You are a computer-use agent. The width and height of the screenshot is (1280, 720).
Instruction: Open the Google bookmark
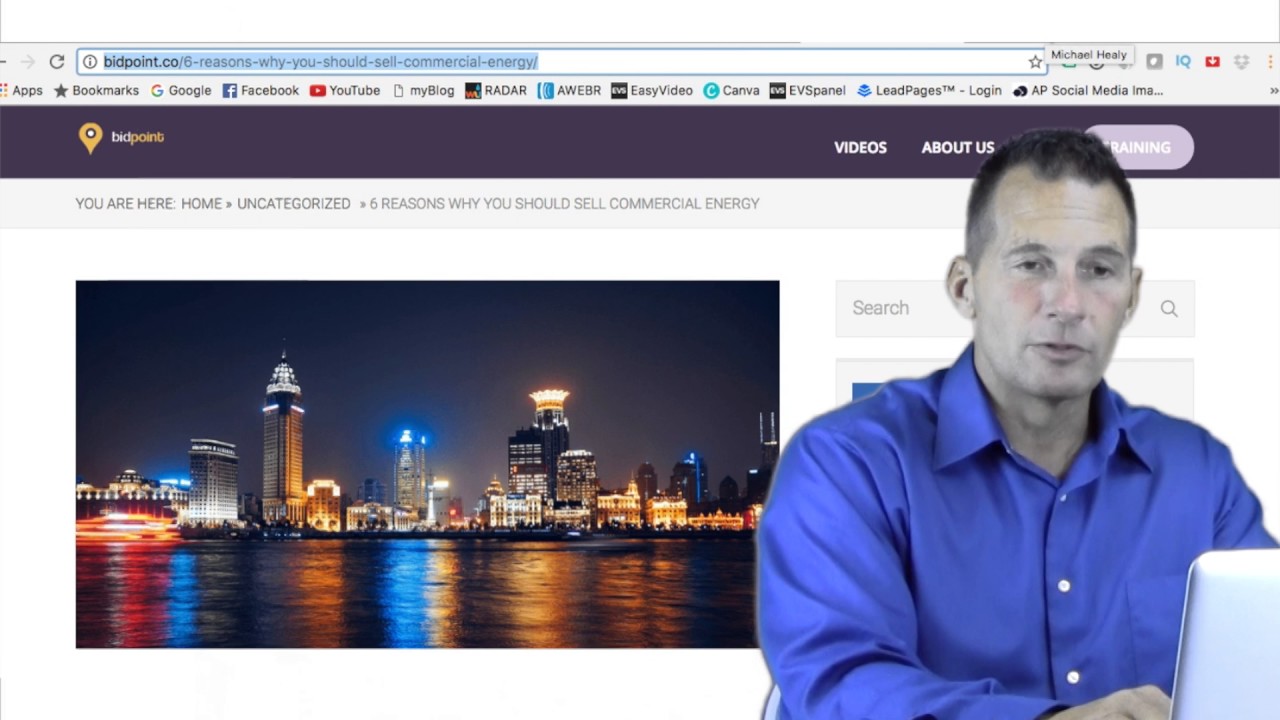(x=181, y=91)
